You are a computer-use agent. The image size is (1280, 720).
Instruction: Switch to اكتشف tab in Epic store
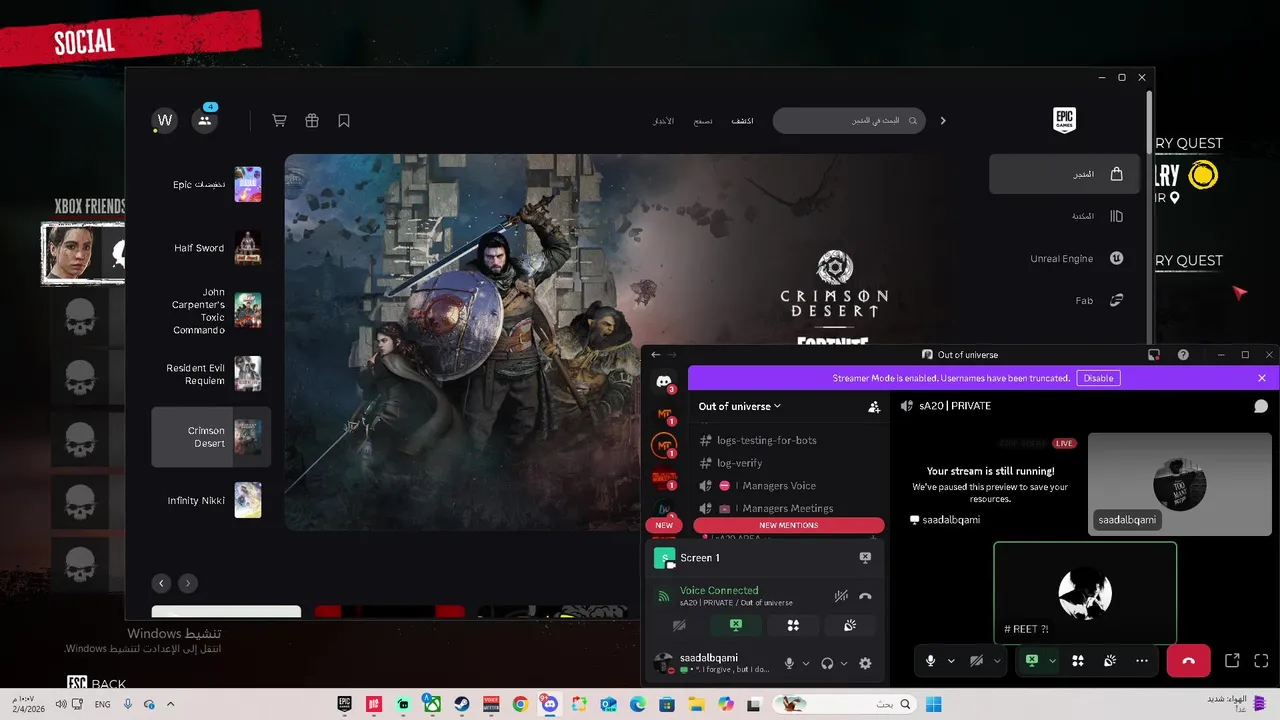pos(742,121)
